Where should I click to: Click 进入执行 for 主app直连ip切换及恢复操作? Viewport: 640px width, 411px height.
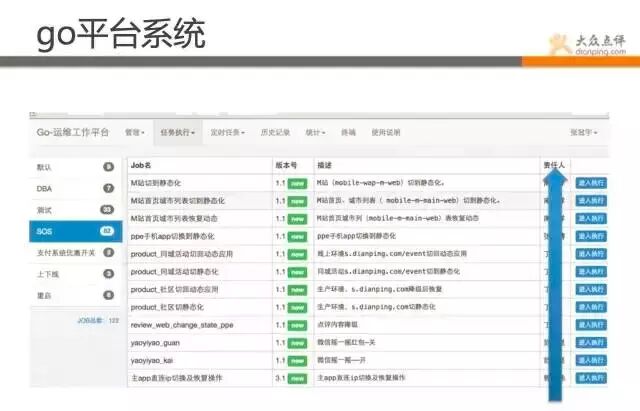point(591,378)
